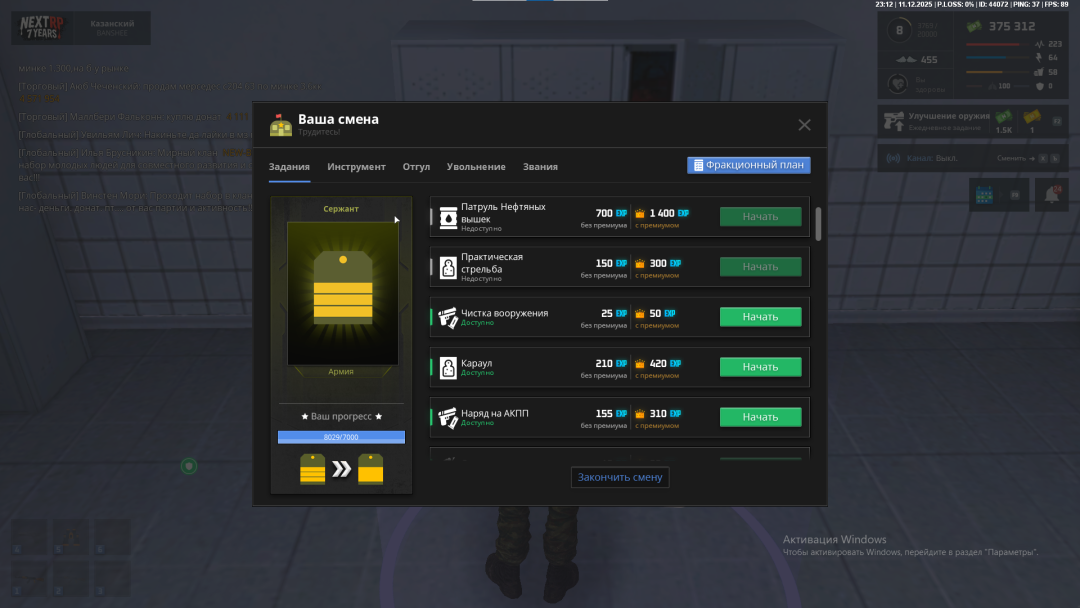This screenshot has height=608, width=1080.
Task: Open the Отгул tab
Action: (x=416, y=167)
